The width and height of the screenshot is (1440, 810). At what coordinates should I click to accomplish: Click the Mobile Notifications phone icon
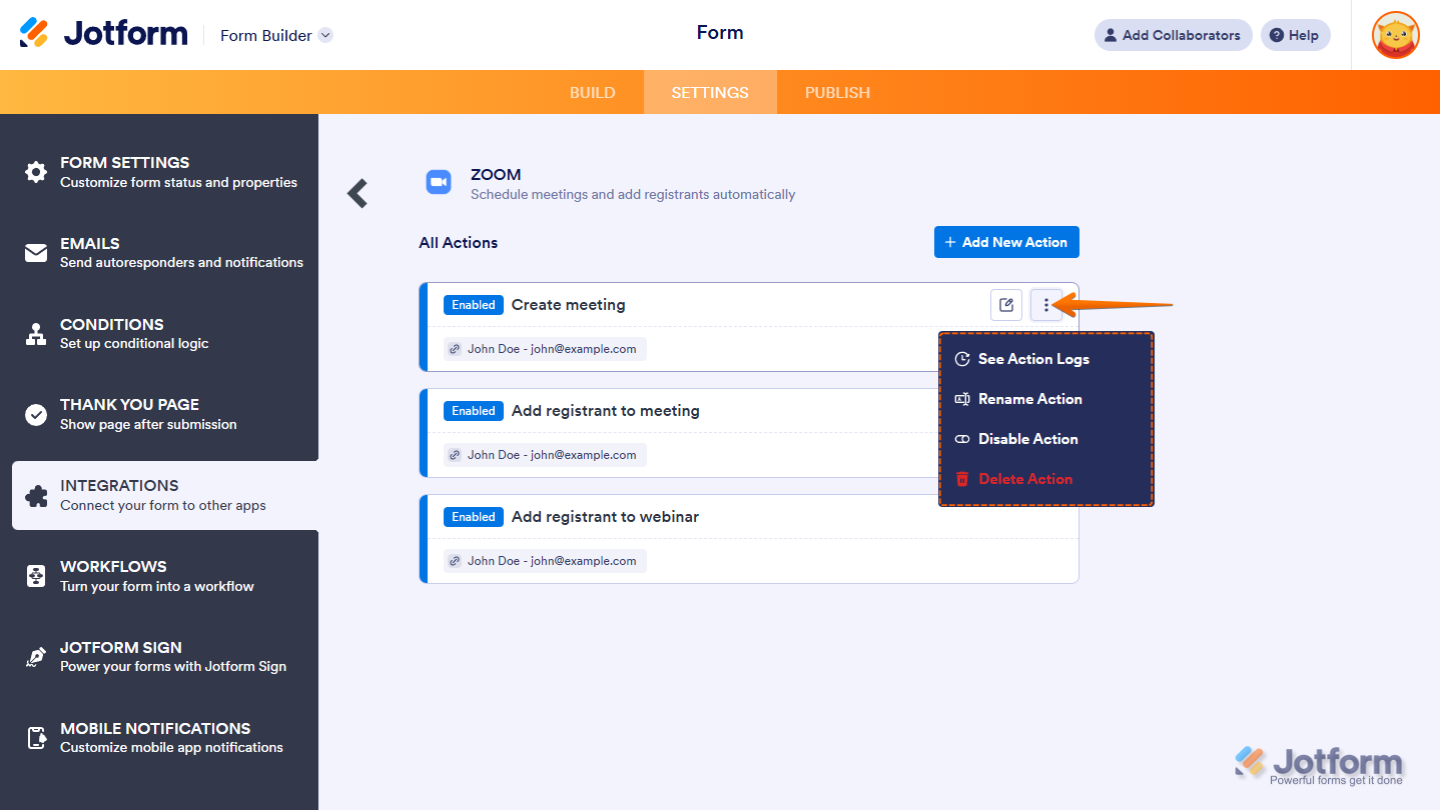[36, 738]
